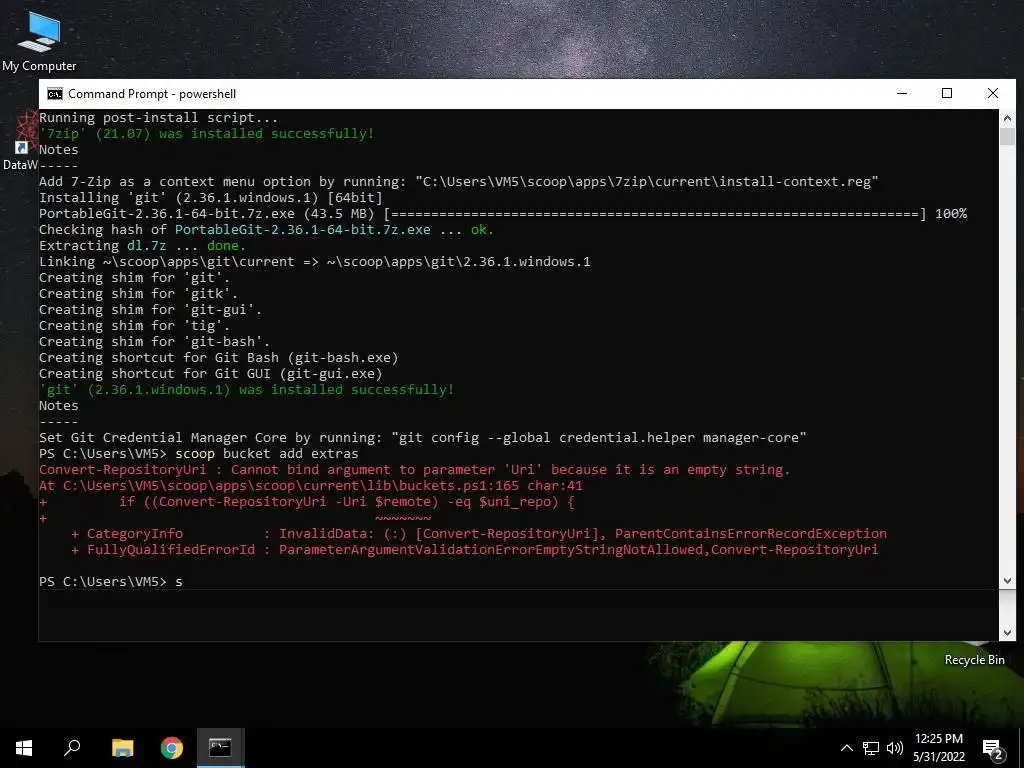Open the My Computer desktop icon
This screenshot has width=1024, height=768.
point(39,40)
